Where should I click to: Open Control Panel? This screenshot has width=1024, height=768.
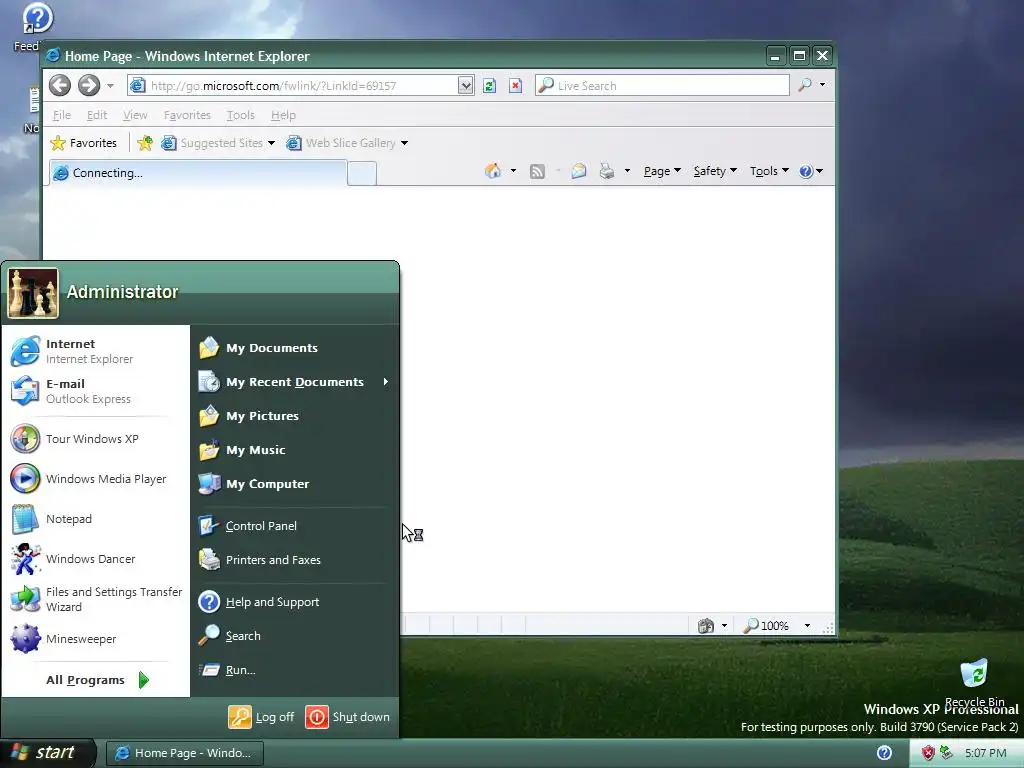click(x=295, y=526)
